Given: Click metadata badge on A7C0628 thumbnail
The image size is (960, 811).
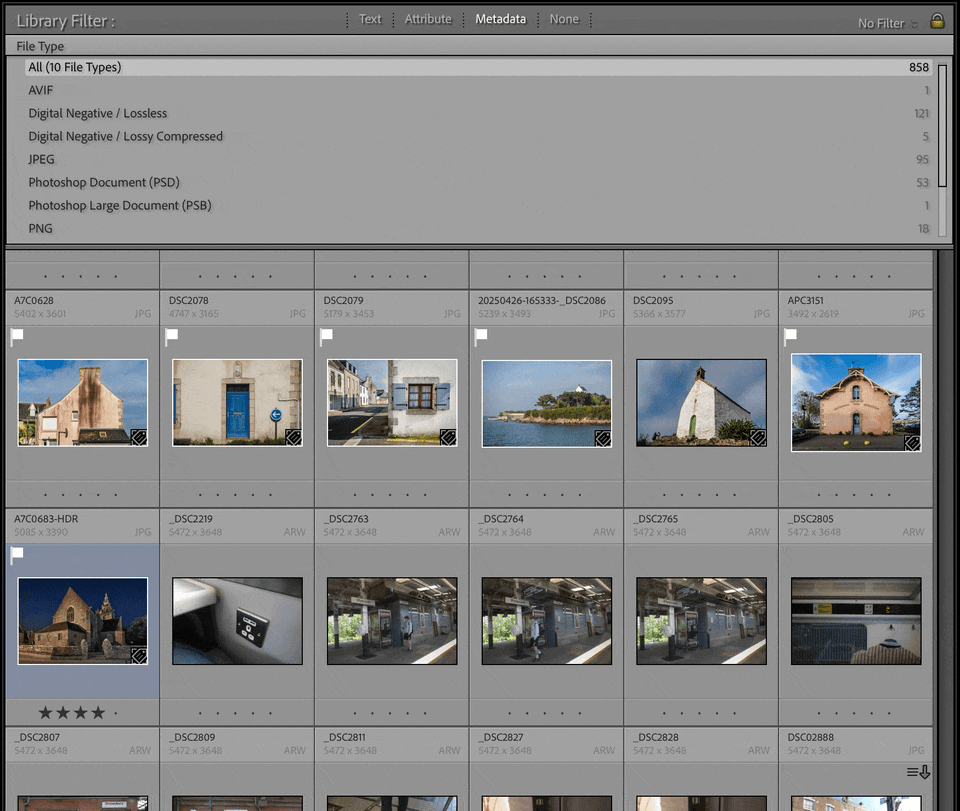Looking at the screenshot, I should [x=139, y=437].
